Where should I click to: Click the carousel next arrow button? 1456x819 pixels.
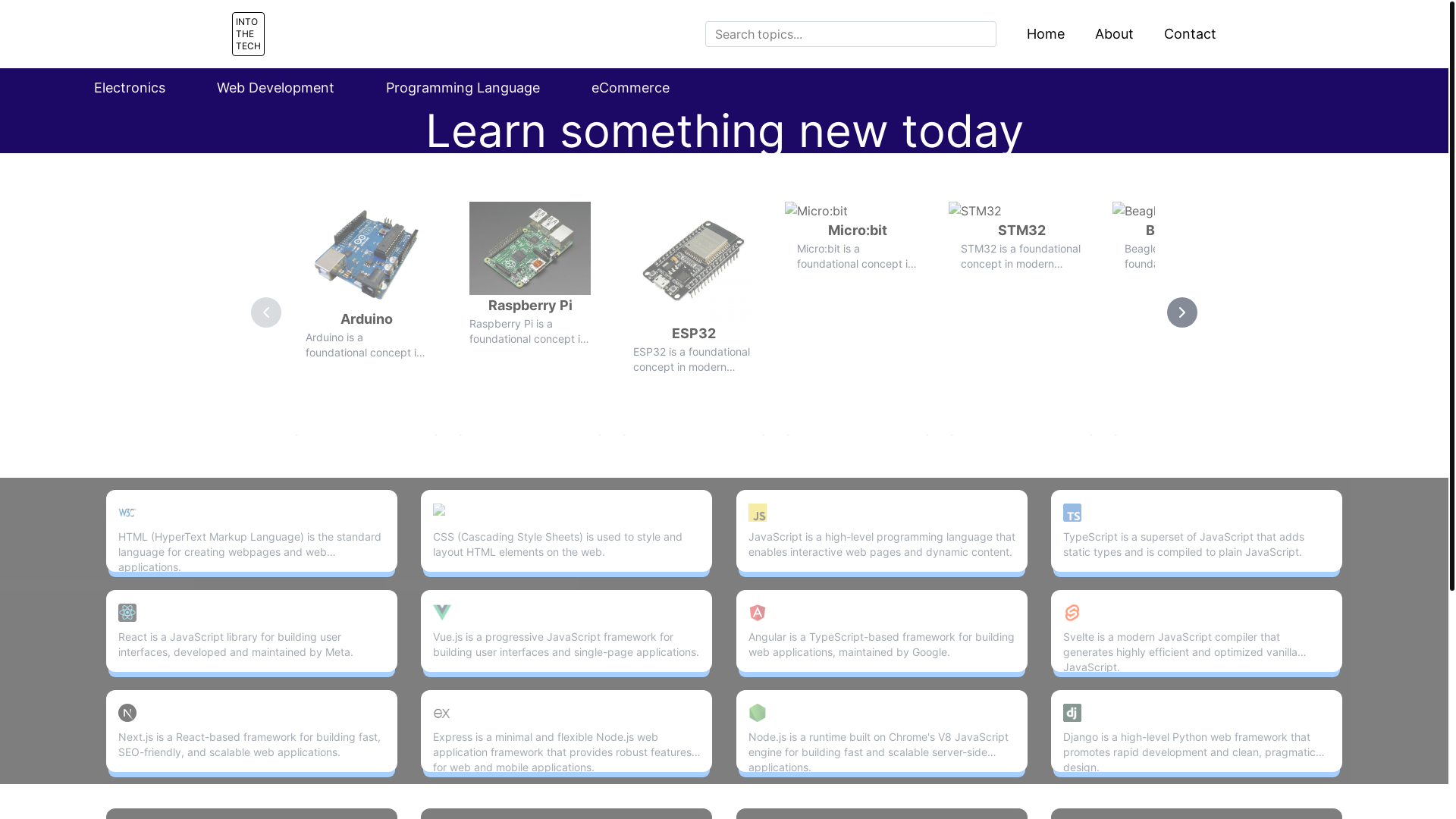point(1181,312)
